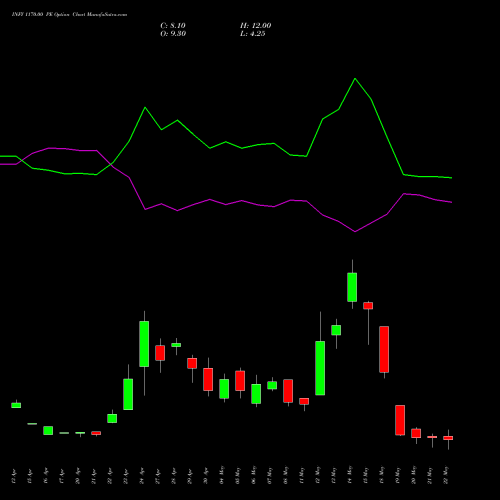Select the high value H: 12.00
The height and width of the screenshot is (500, 500).
(x=255, y=26)
